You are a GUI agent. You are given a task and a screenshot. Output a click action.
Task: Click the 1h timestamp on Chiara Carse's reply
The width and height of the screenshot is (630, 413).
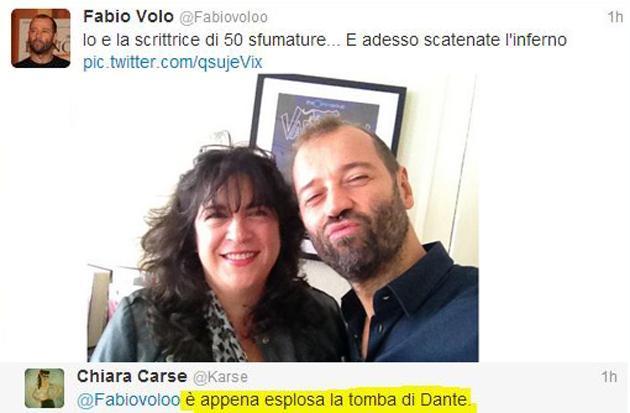(x=609, y=377)
